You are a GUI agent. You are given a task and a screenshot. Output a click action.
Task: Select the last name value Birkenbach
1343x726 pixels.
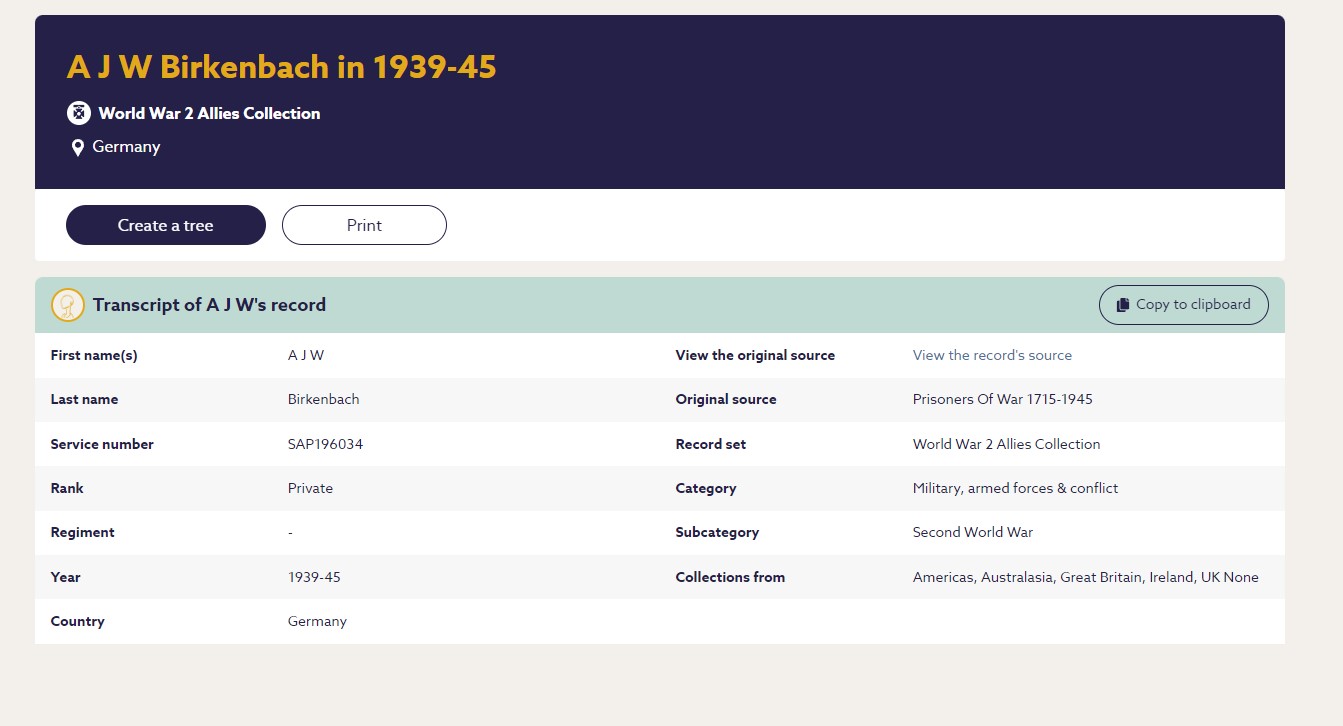point(323,399)
